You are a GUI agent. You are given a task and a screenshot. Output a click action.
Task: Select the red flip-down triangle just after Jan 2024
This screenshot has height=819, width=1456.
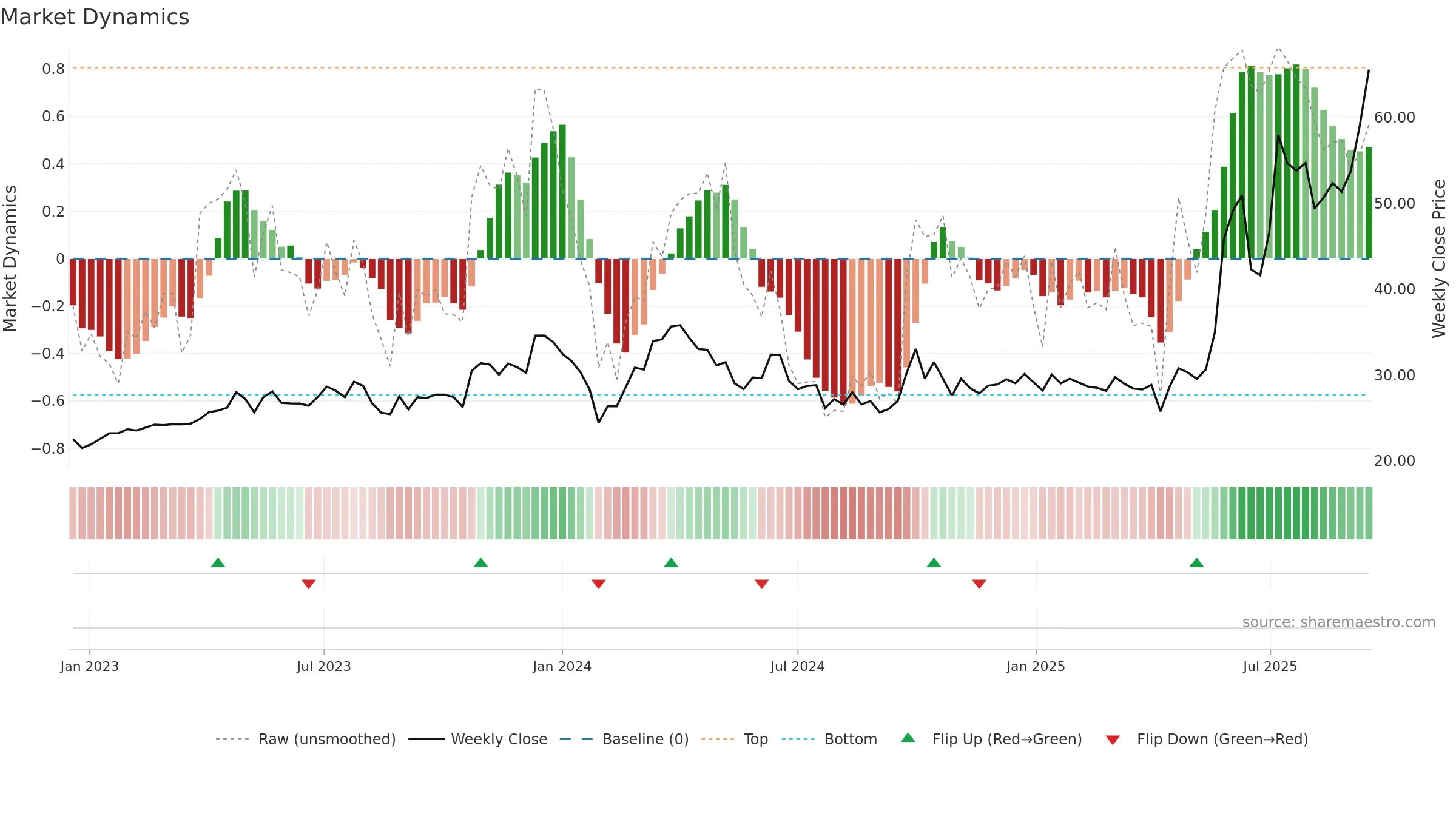(x=598, y=584)
